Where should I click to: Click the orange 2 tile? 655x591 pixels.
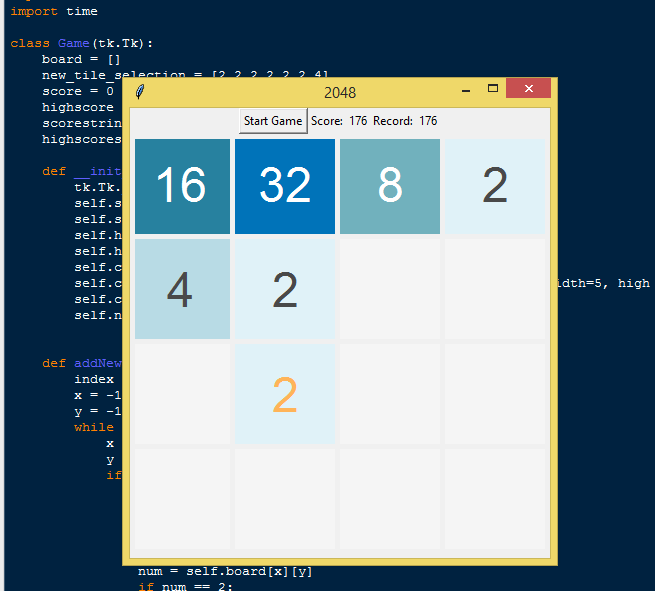click(285, 394)
